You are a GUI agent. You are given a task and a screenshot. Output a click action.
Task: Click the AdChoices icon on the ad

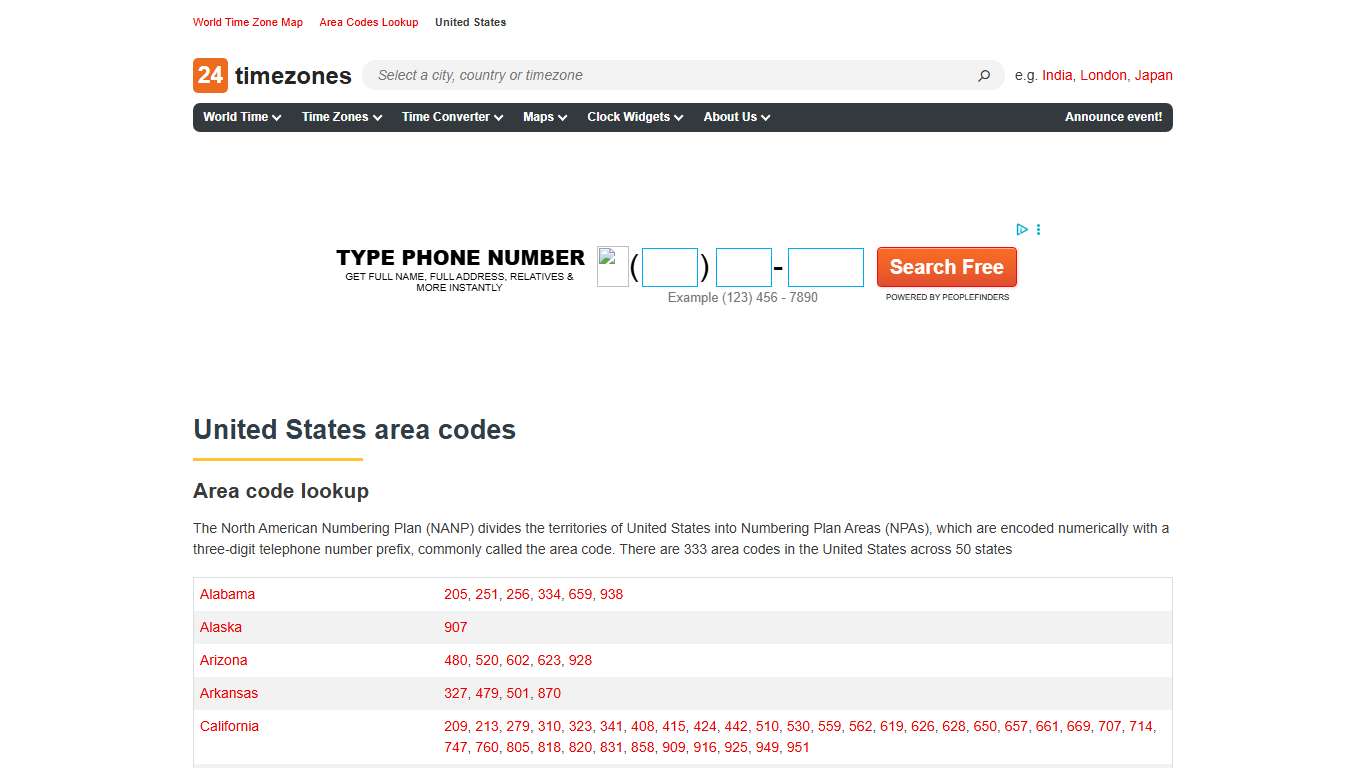click(1021, 229)
